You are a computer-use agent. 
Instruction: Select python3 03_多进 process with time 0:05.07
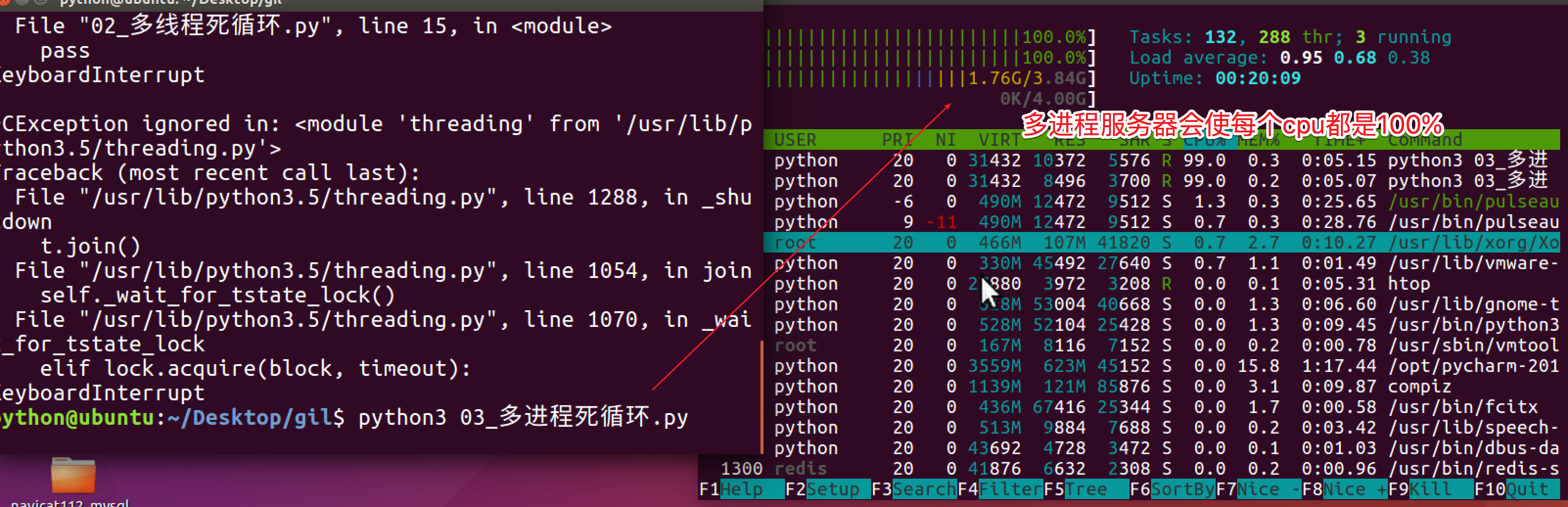1161,181
